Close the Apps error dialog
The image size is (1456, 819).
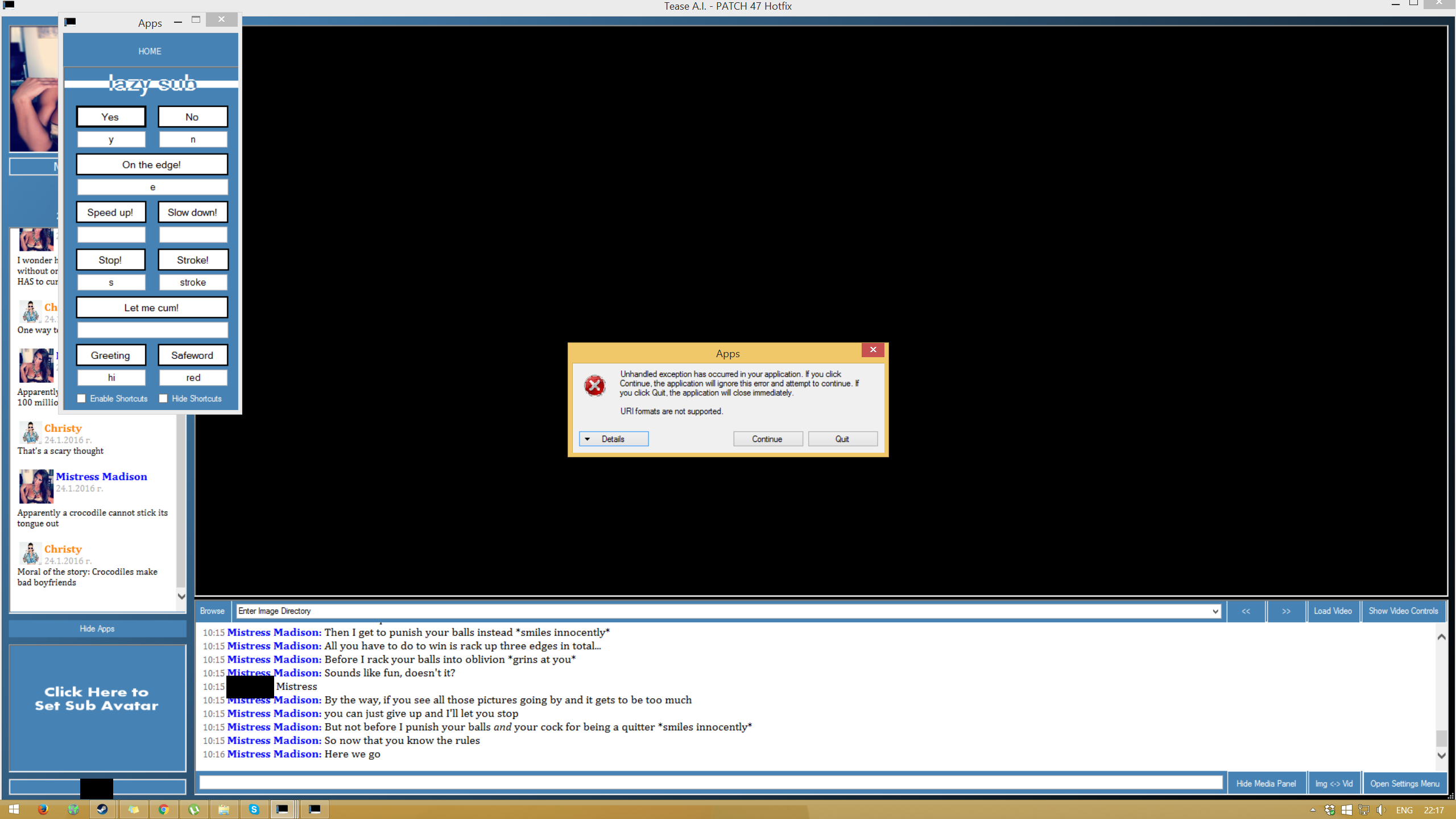point(873,350)
